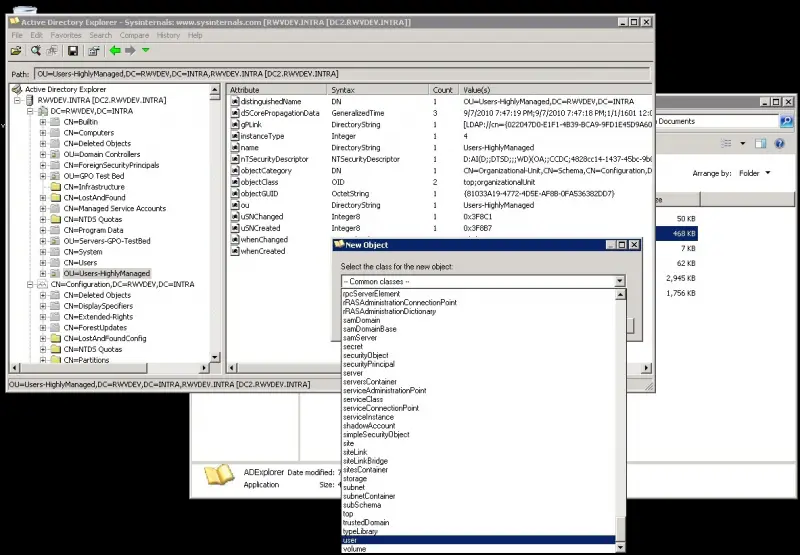Expand the CN=Builtin node
The image size is (800, 555).
pyautogui.click(x=43, y=122)
